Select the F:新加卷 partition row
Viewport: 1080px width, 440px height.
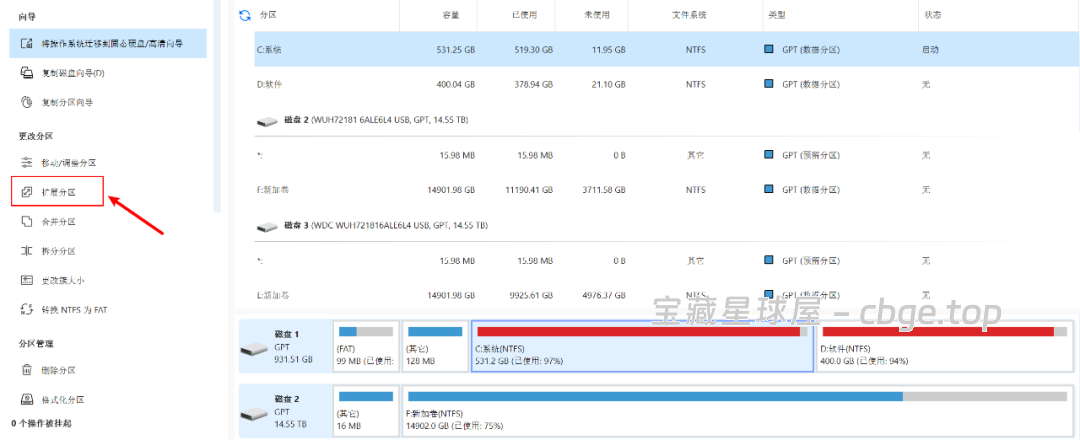coord(666,189)
